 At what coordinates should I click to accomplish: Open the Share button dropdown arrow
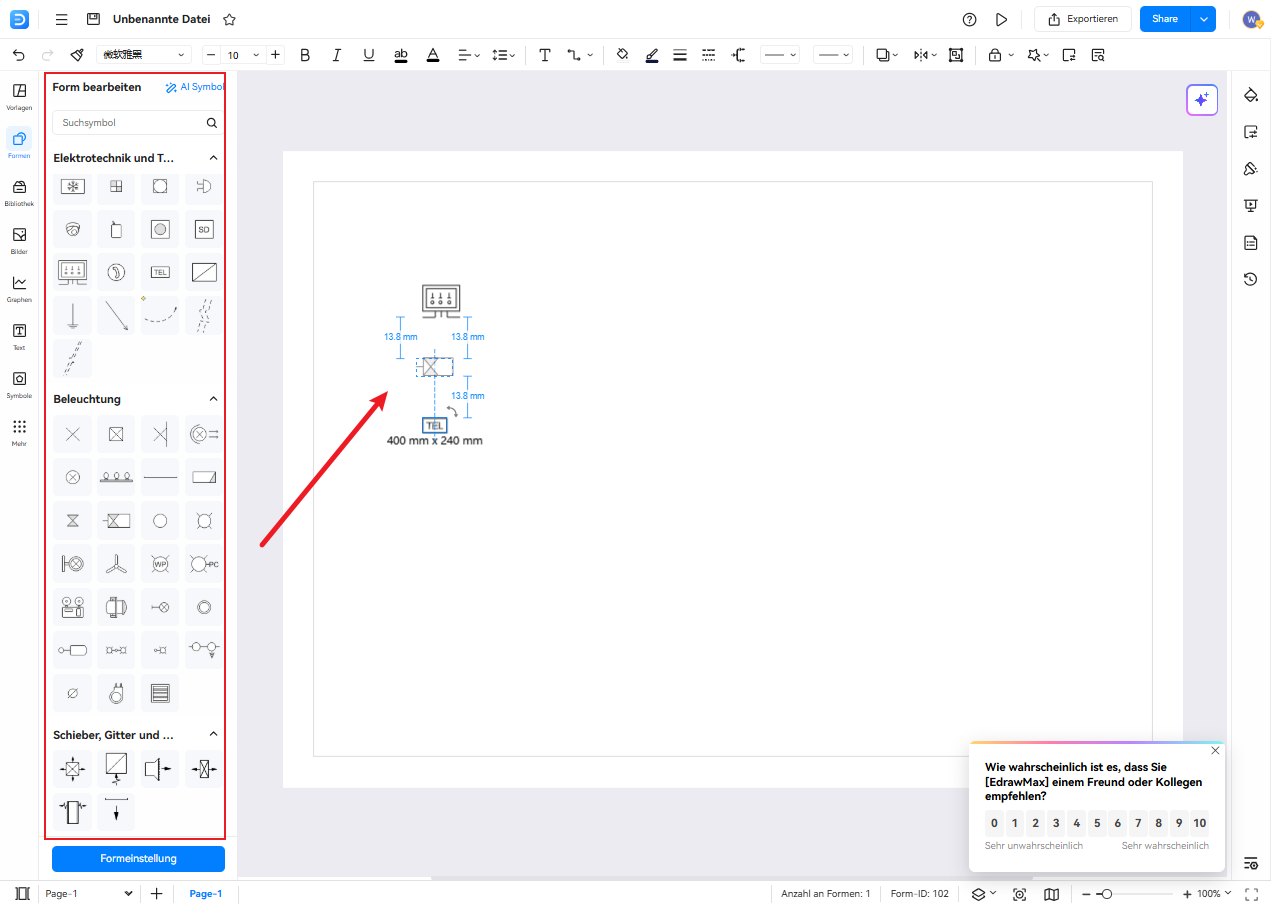1204,19
